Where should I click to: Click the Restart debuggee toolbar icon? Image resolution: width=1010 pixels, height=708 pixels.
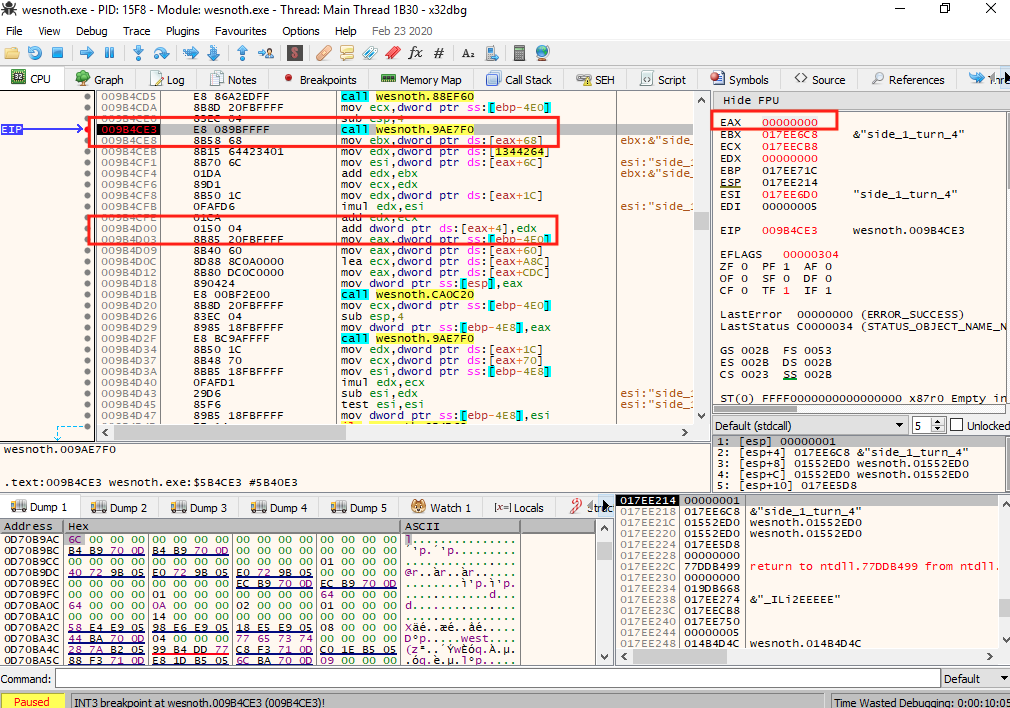(x=35, y=53)
